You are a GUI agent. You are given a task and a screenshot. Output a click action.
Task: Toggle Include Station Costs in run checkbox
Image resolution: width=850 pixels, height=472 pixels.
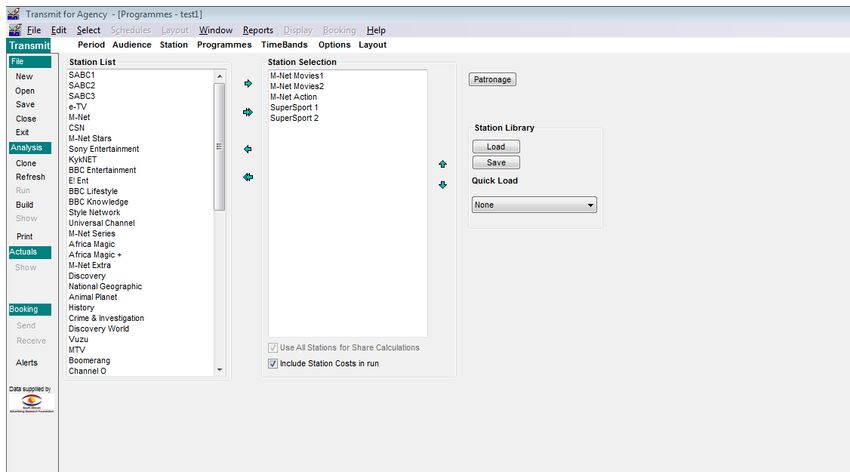pyautogui.click(x=273, y=364)
